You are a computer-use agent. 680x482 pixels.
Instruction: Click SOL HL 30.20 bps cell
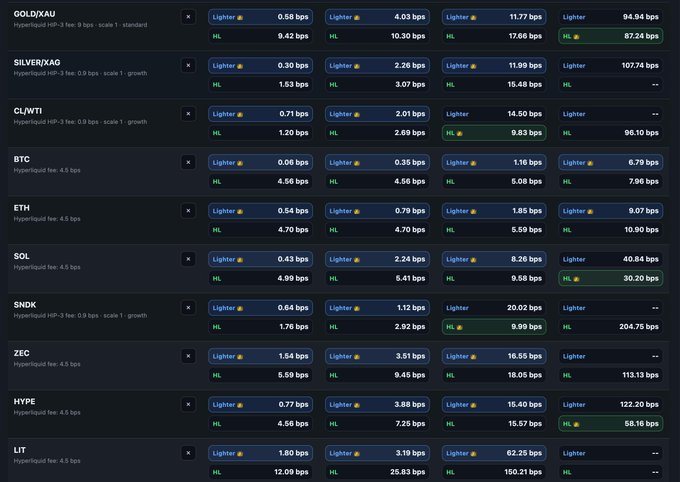pos(611,278)
